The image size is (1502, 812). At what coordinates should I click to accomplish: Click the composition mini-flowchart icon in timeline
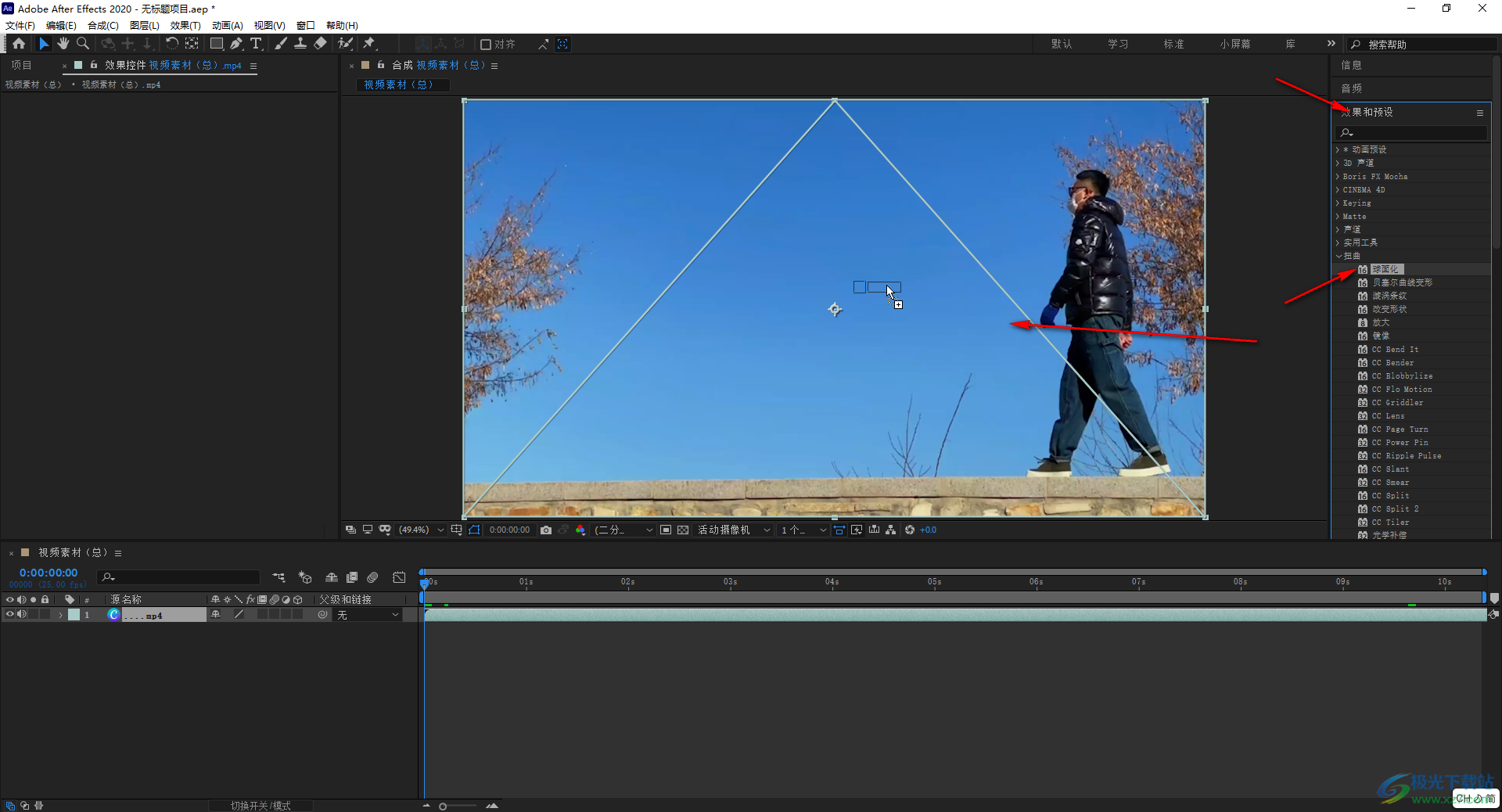278,577
